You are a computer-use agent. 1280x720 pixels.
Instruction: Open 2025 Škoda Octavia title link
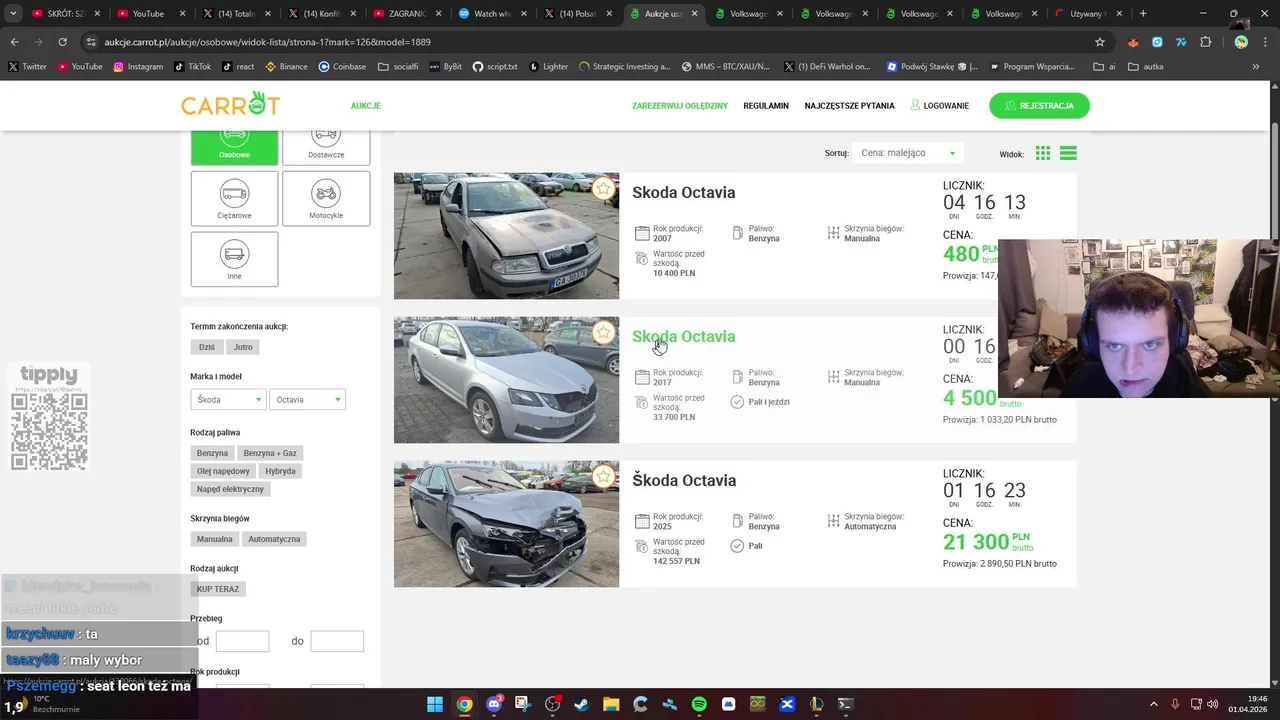point(684,480)
